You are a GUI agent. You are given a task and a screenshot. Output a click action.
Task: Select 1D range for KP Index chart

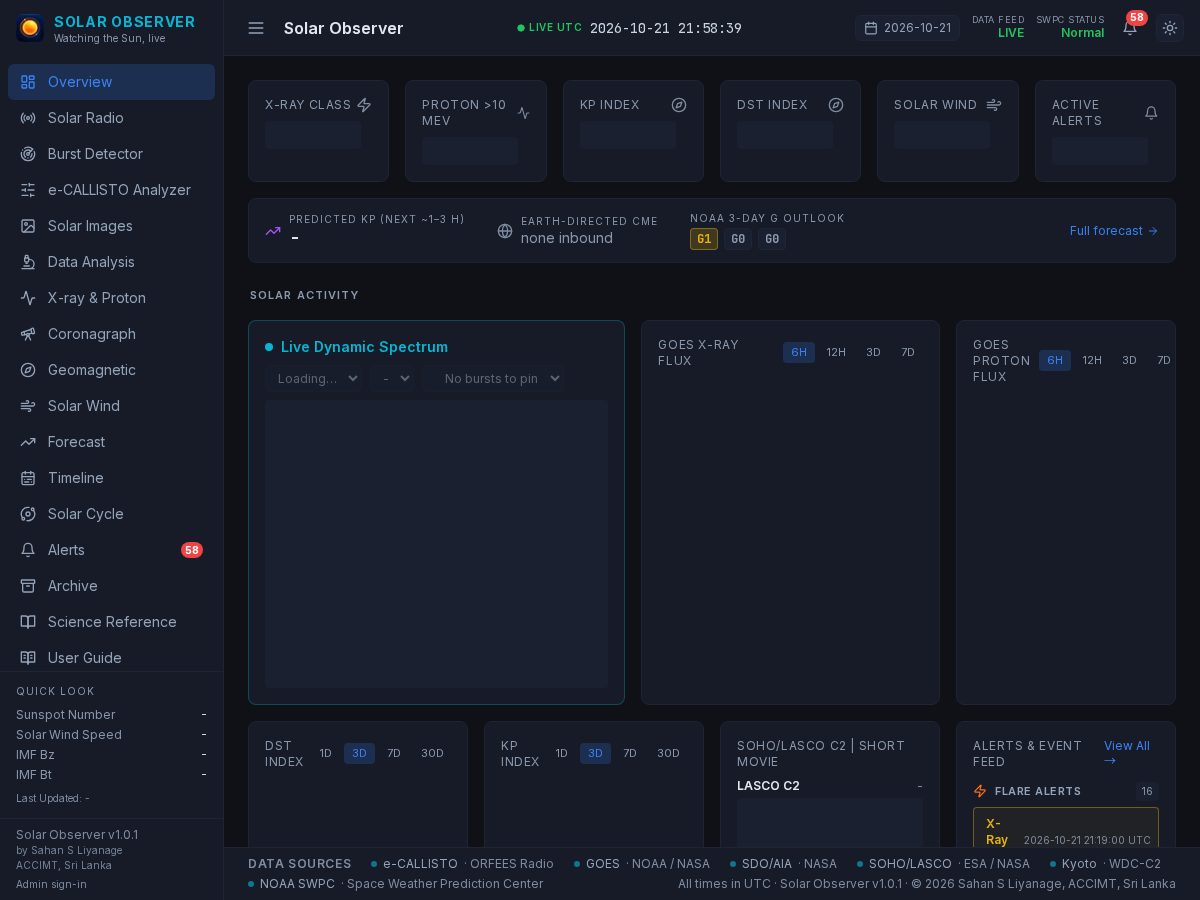[561, 753]
